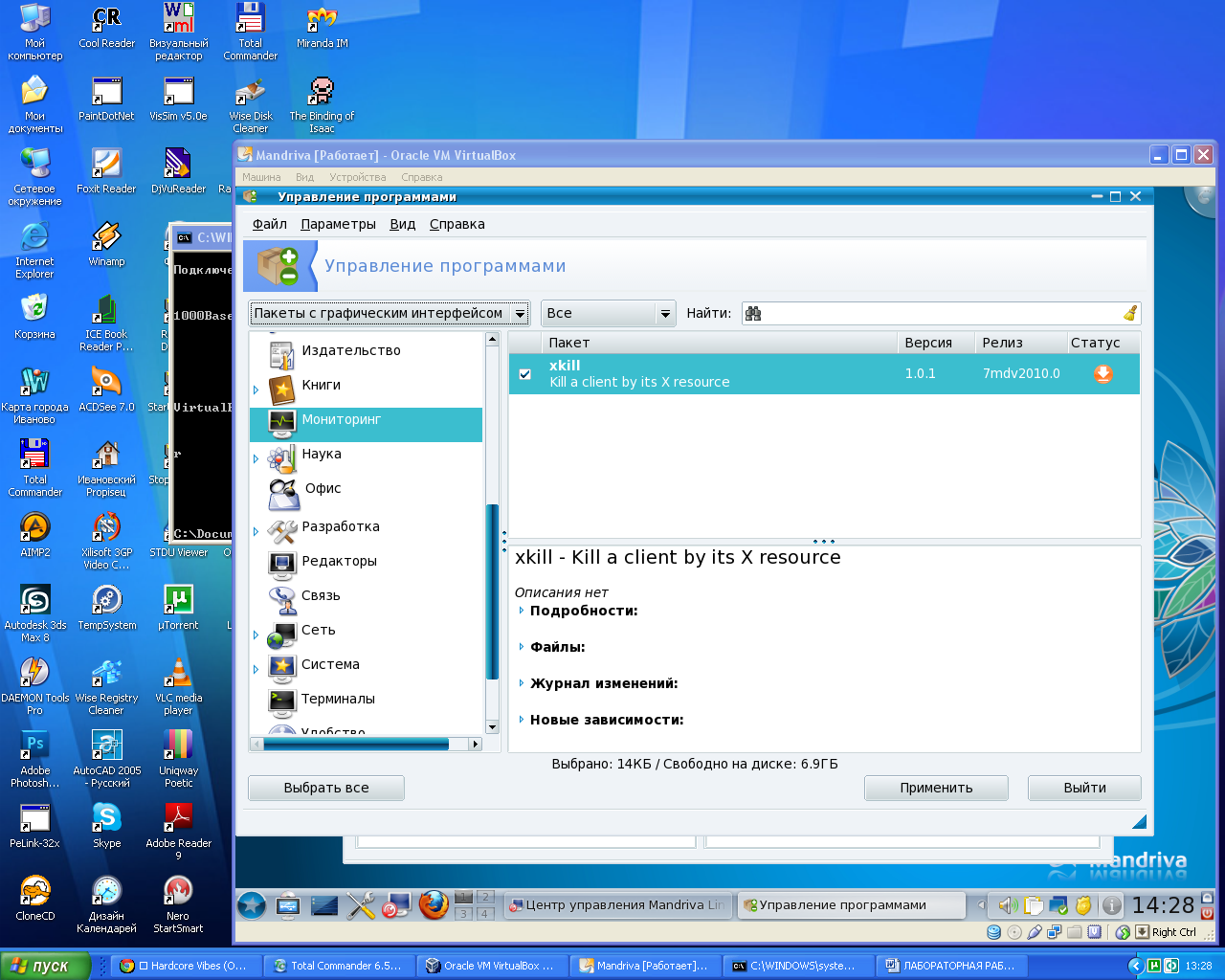Open VirtualBox Машина menu
Screen dimensions: 1225x980
pyautogui.click(x=261, y=177)
